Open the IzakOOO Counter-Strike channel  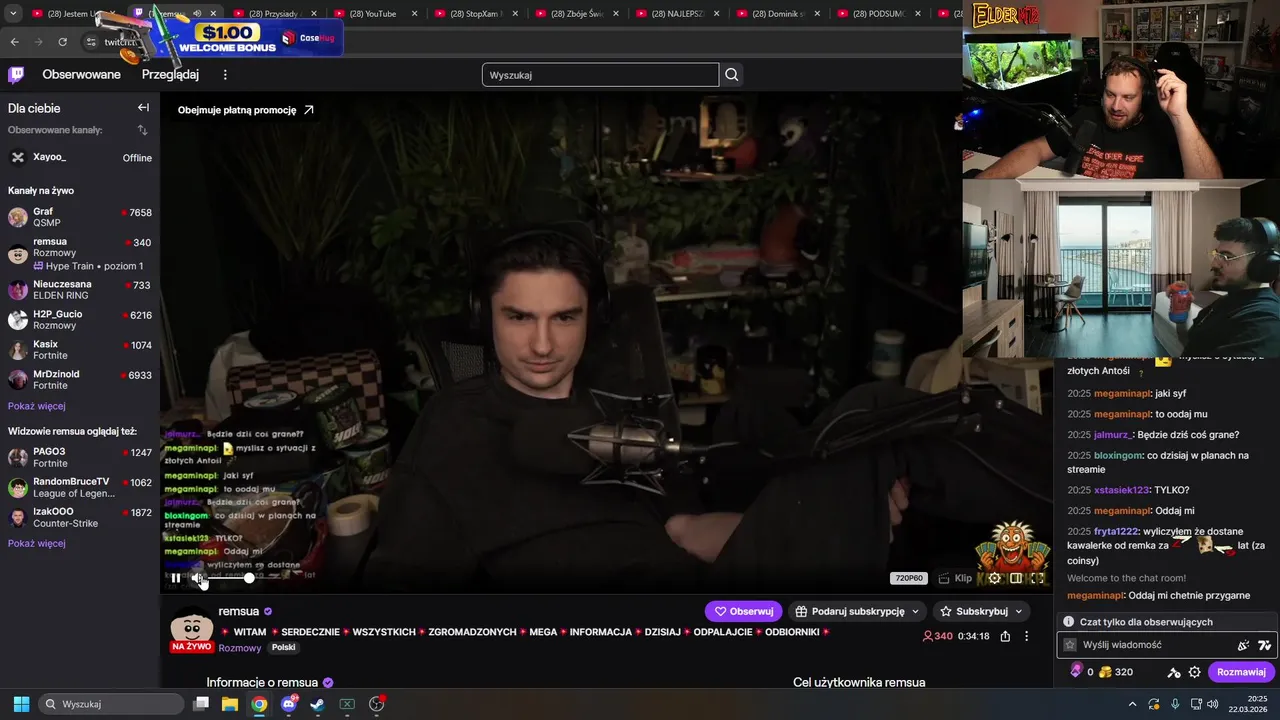pyautogui.click(x=80, y=517)
